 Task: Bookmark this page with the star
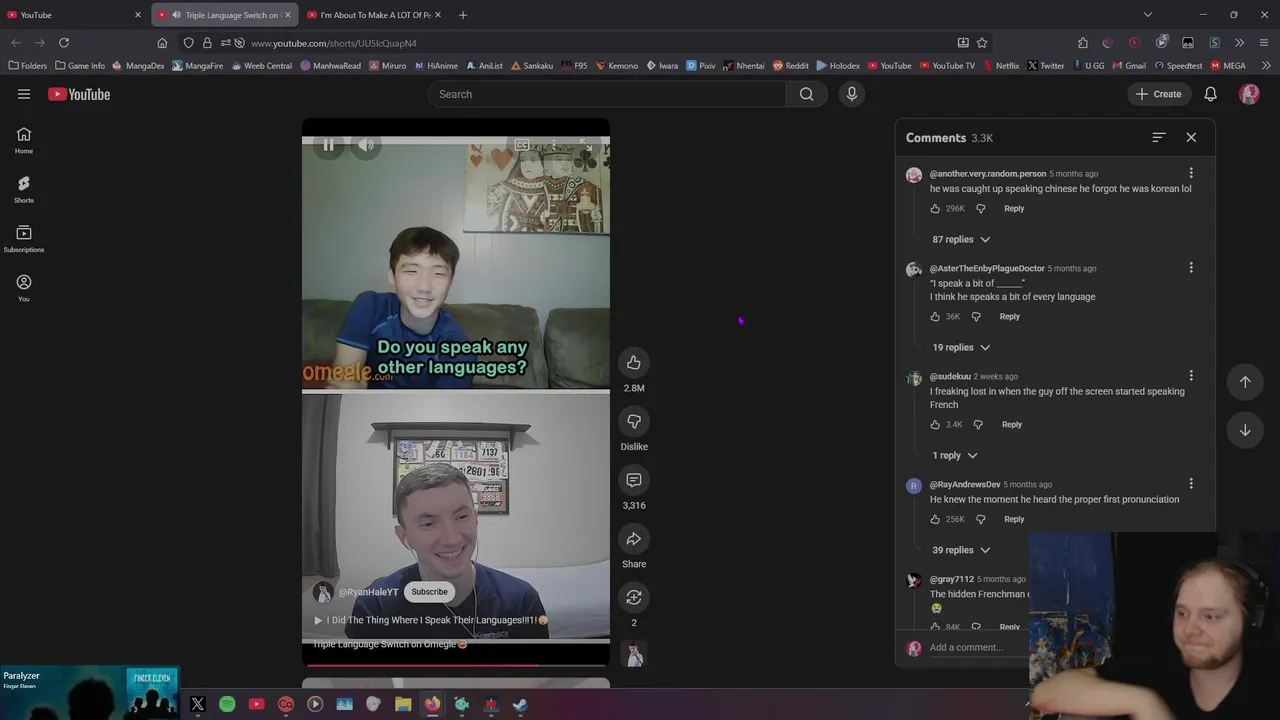click(982, 43)
